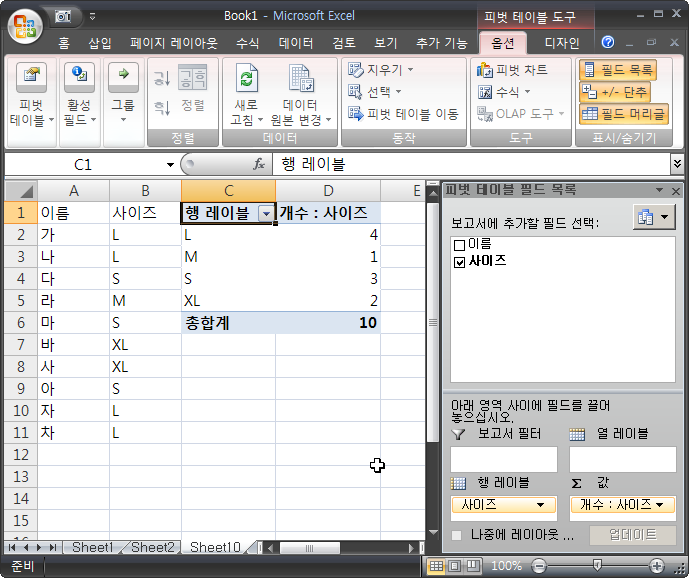Image resolution: width=689 pixels, height=578 pixels.
Task: Expand the formula bar
Action: click(677, 164)
